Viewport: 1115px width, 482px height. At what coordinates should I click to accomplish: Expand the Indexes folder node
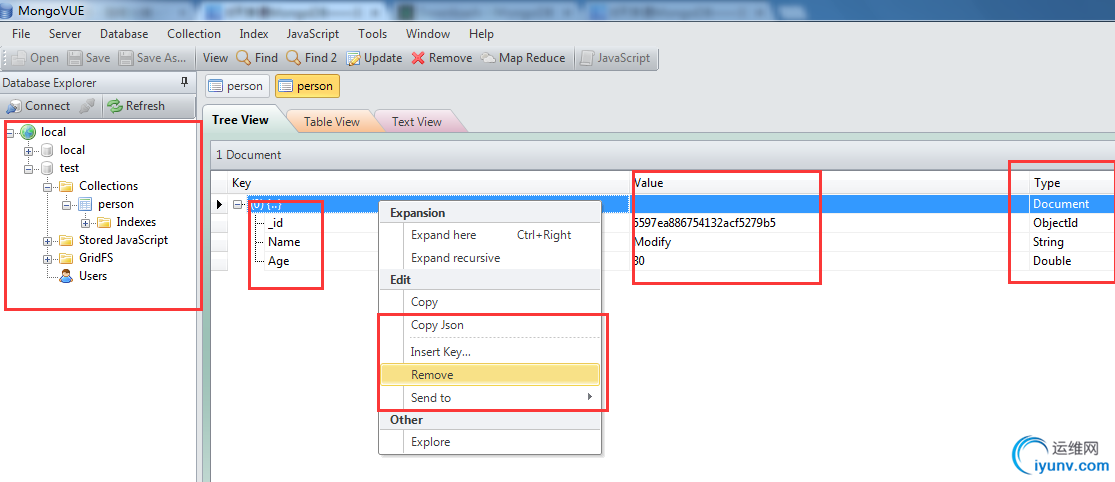coord(84,223)
